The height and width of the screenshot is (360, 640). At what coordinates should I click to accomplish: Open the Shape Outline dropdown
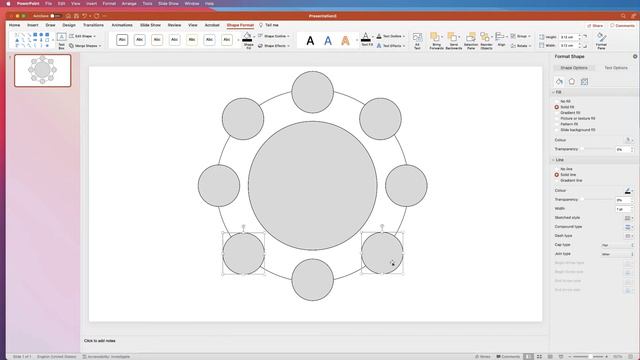274,36
